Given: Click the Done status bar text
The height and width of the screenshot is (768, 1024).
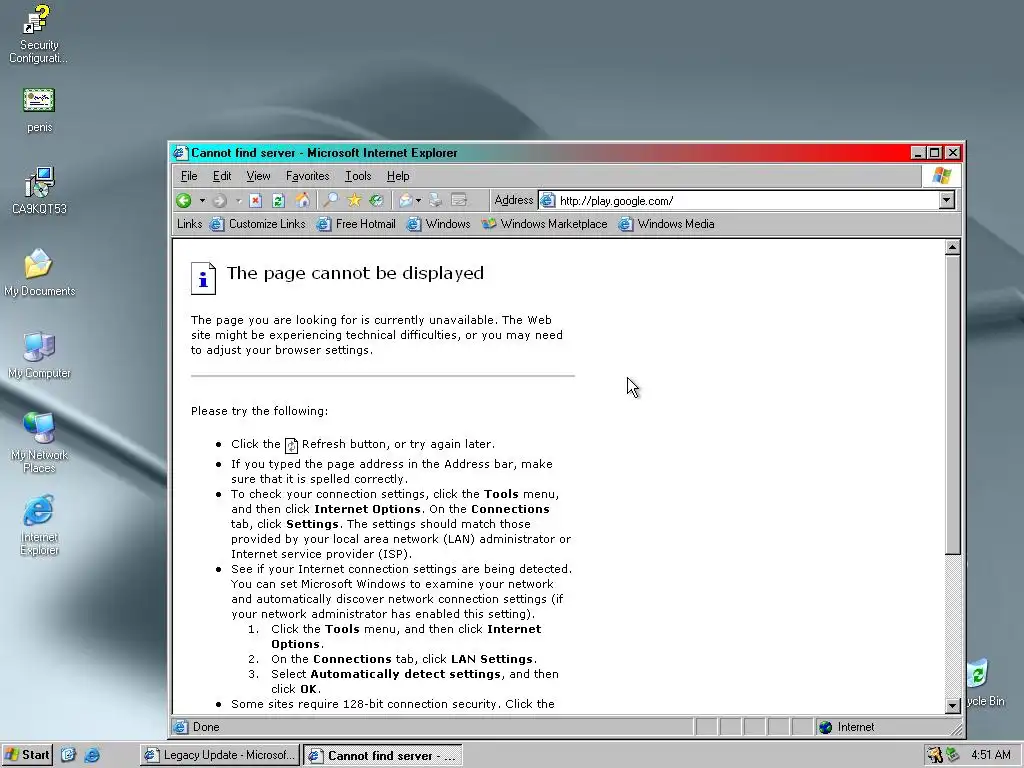Looking at the screenshot, I should 206,727.
